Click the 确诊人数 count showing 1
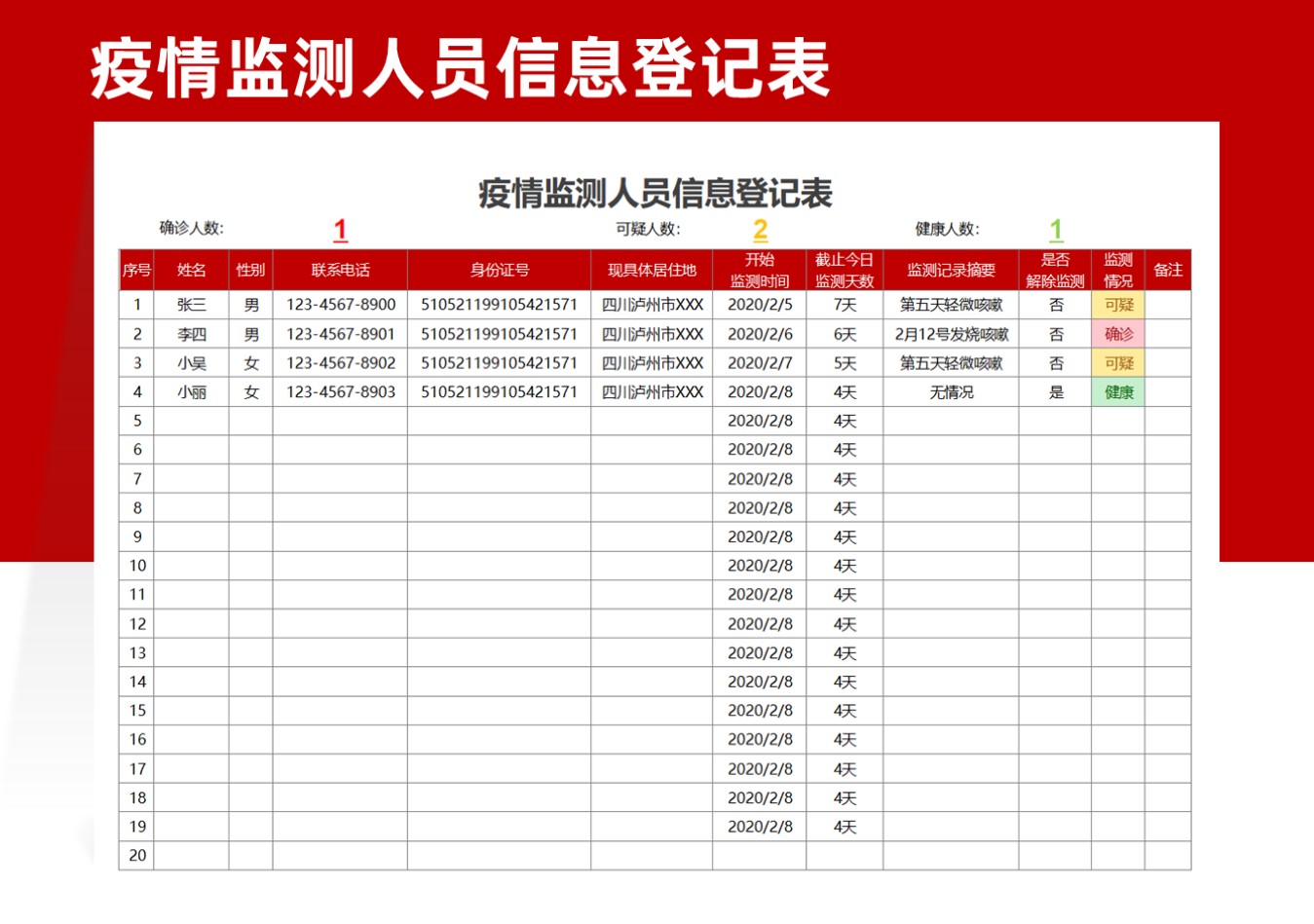Screen dimensions: 1314x924 (339, 230)
